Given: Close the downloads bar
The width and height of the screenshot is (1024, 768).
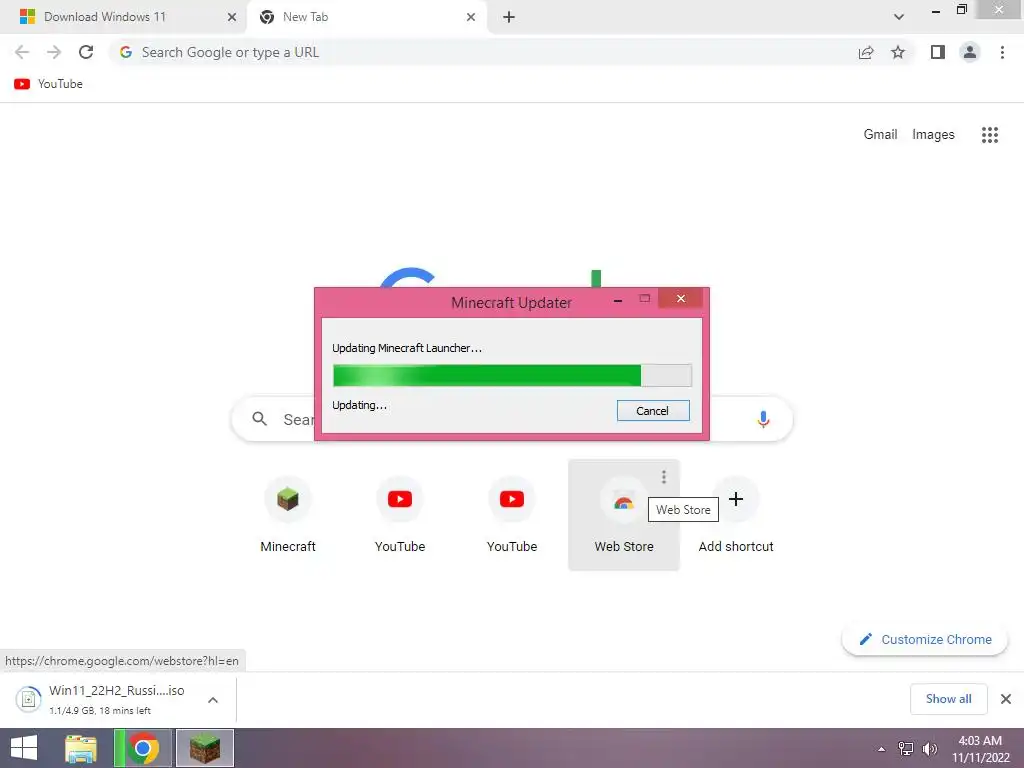Looking at the screenshot, I should pos(1006,699).
